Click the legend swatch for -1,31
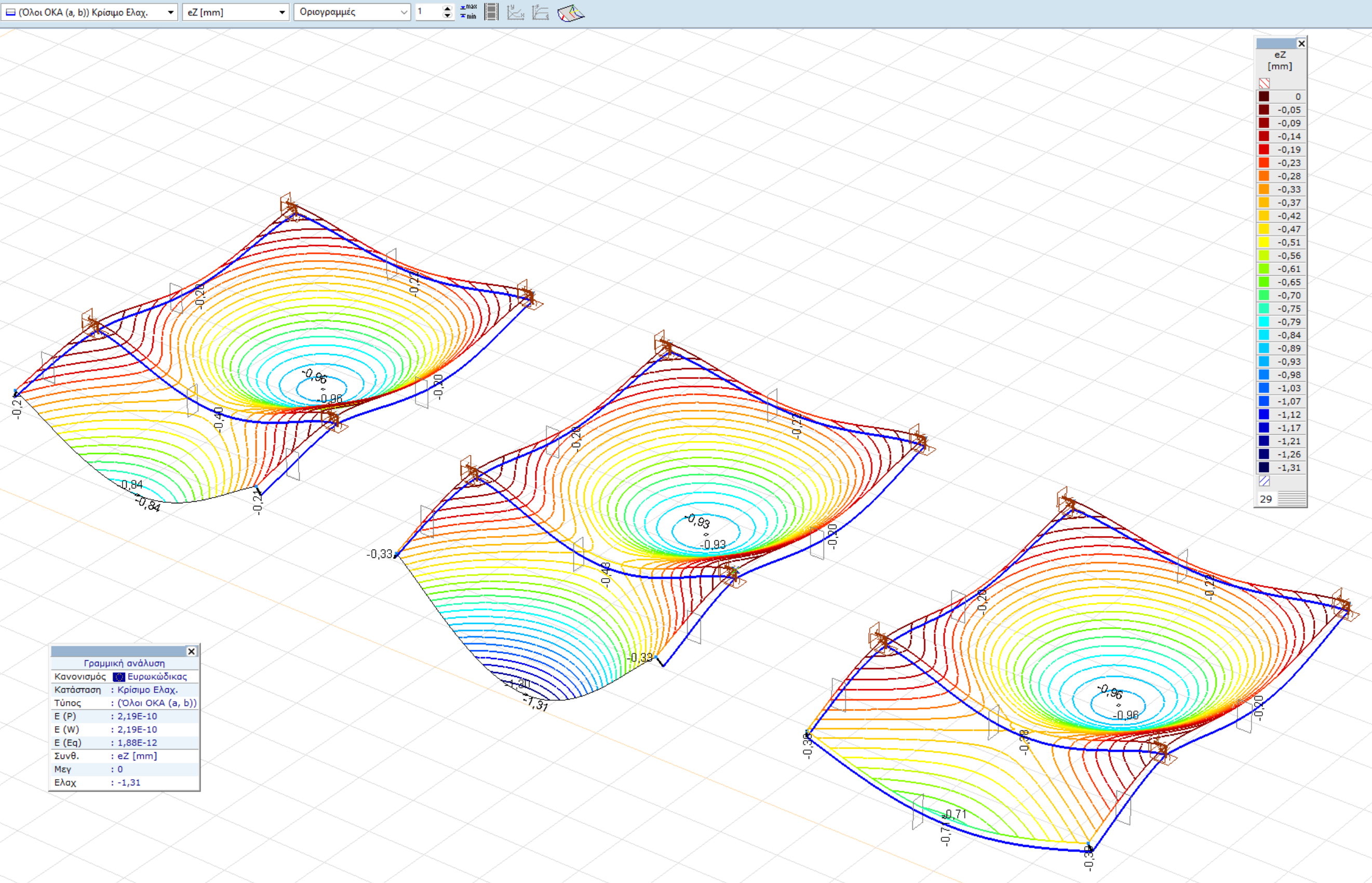1372x883 pixels. click(1263, 467)
